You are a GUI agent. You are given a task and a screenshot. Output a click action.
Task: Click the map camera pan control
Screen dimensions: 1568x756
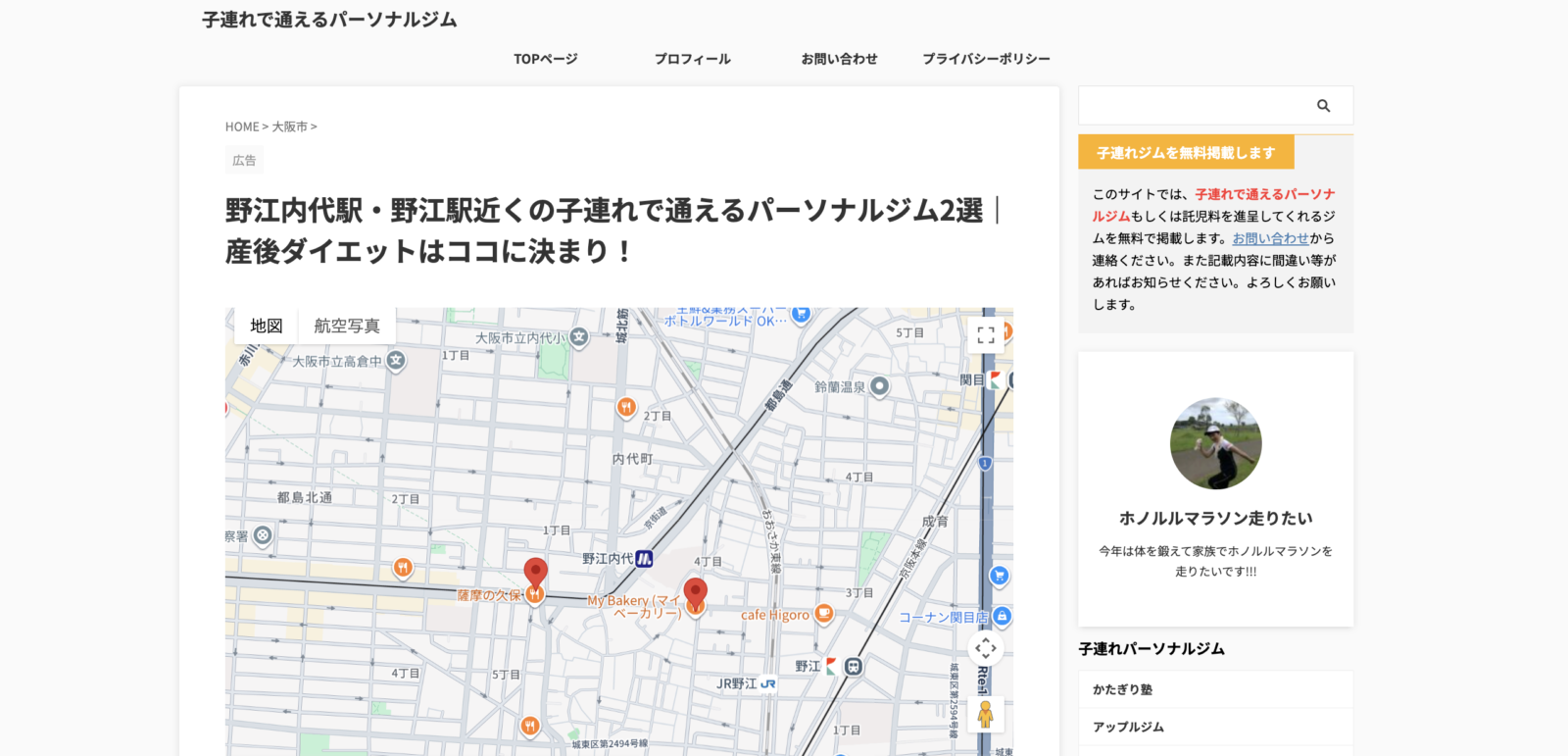(x=986, y=648)
